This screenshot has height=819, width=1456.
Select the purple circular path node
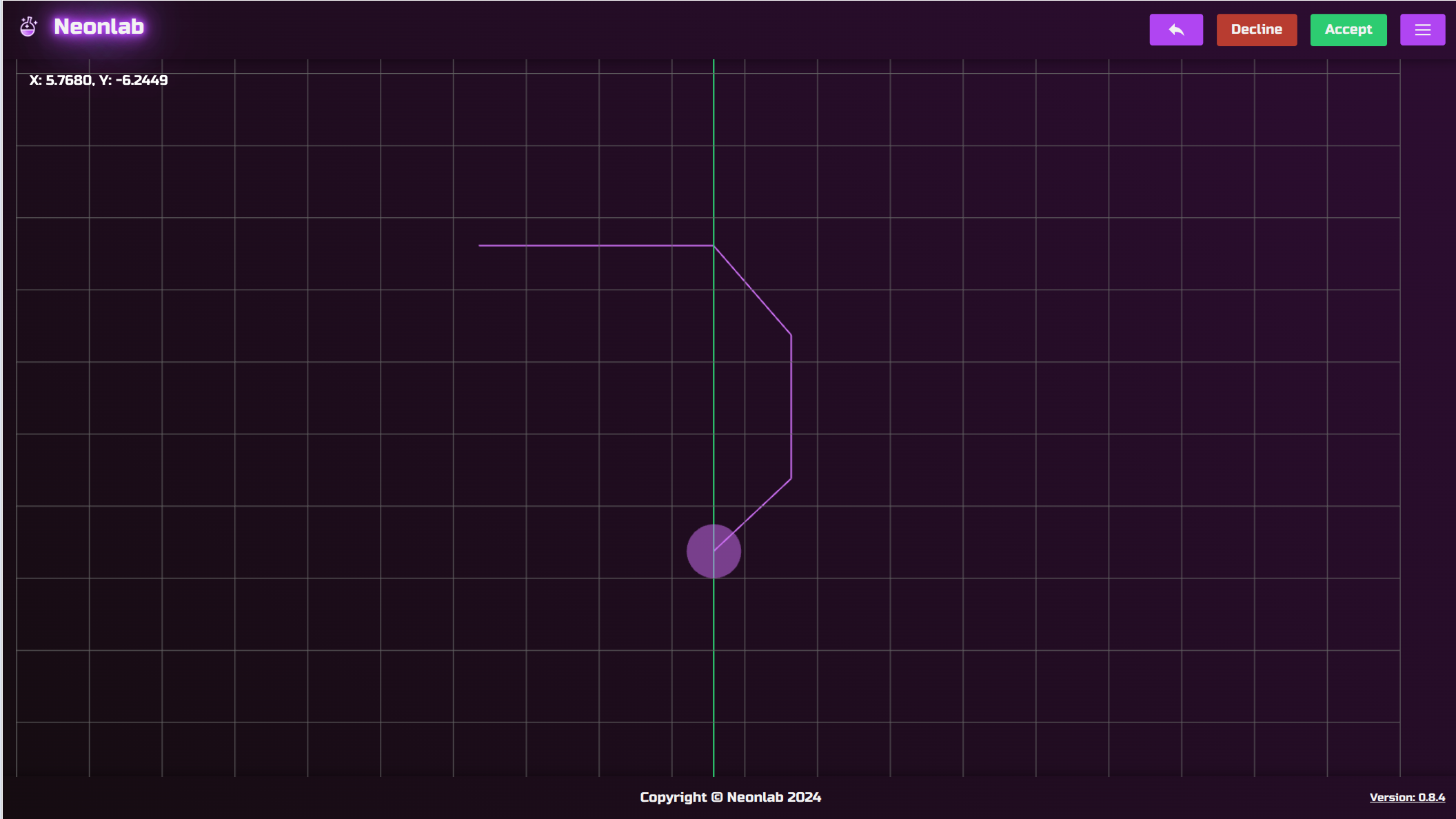click(714, 550)
